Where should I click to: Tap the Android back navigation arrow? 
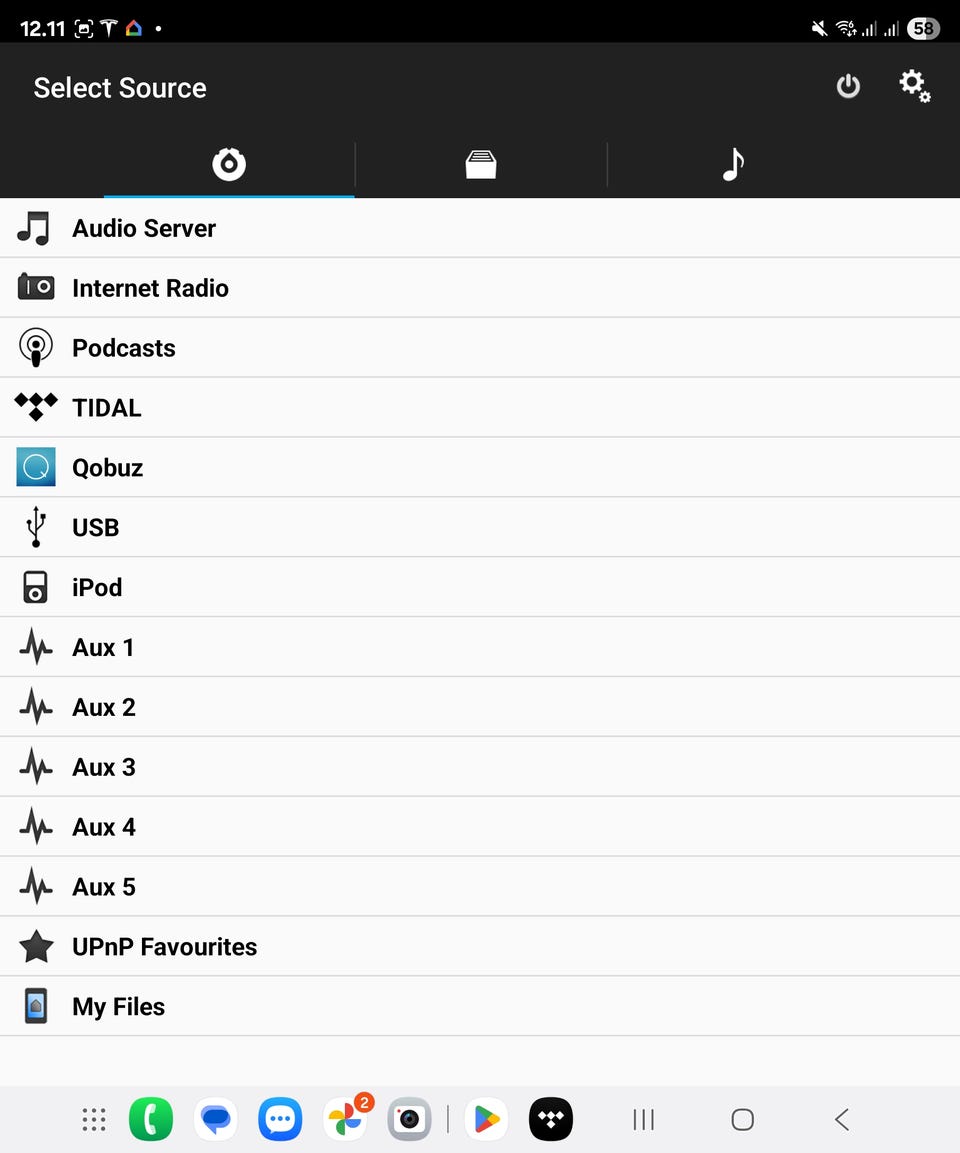point(842,1119)
